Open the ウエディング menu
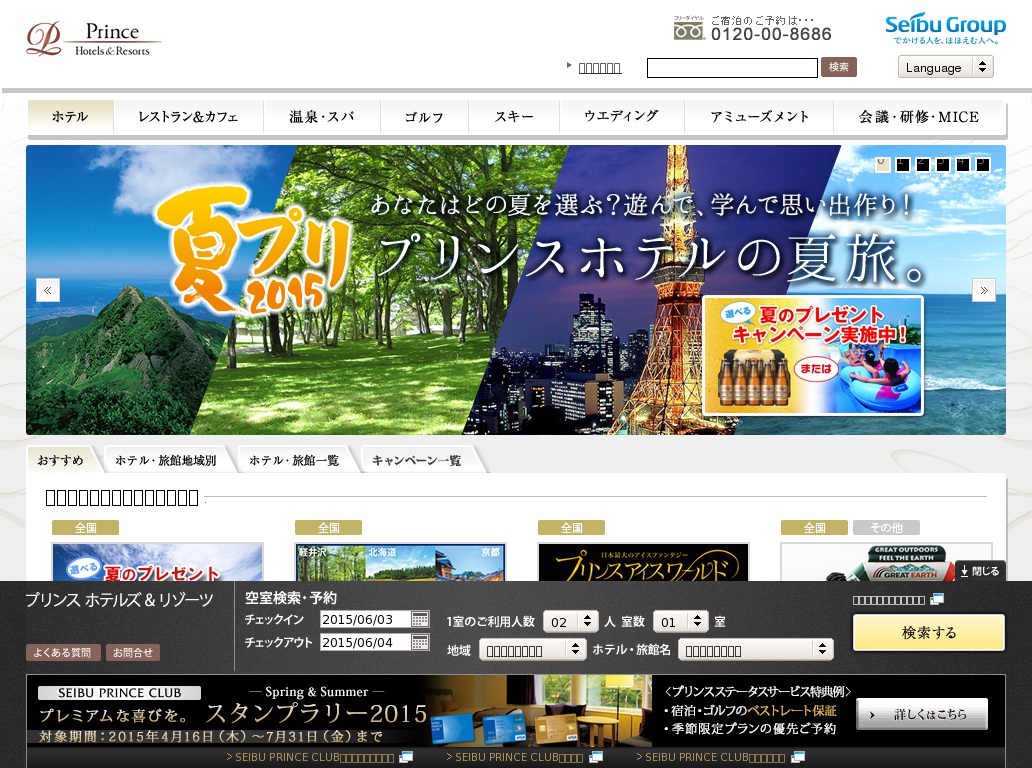Screen dimensions: 1032x768 621,117
